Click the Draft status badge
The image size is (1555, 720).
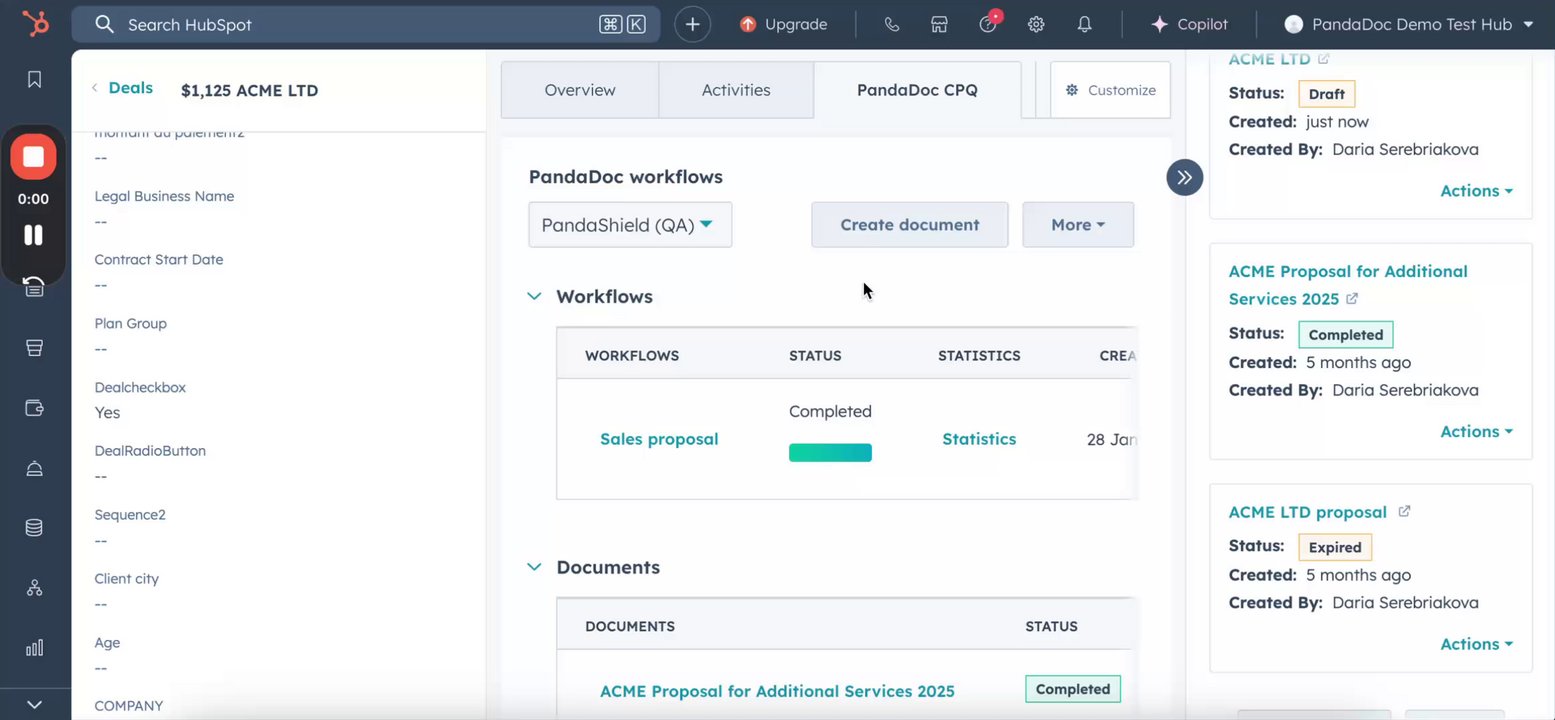click(1327, 94)
